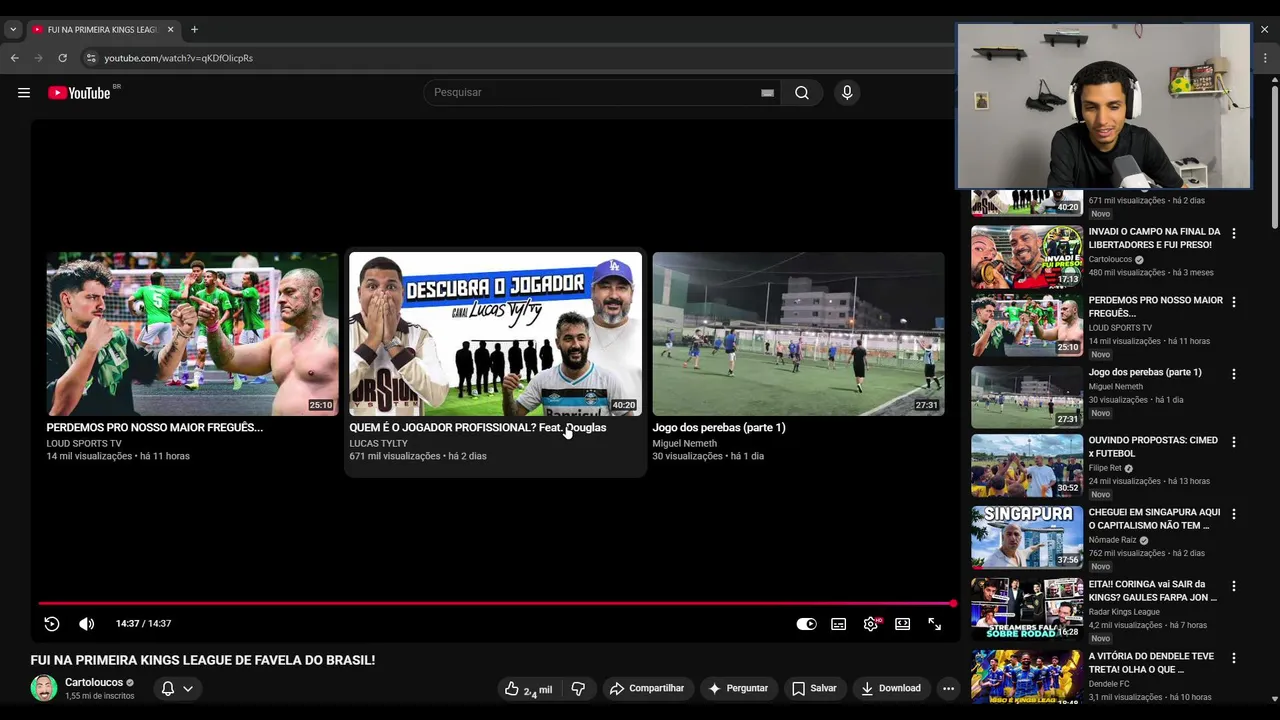The width and height of the screenshot is (1280, 720).
Task: Toggle subtitles with the captions icon
Action: pyautogui.click(x=839, y=624)
